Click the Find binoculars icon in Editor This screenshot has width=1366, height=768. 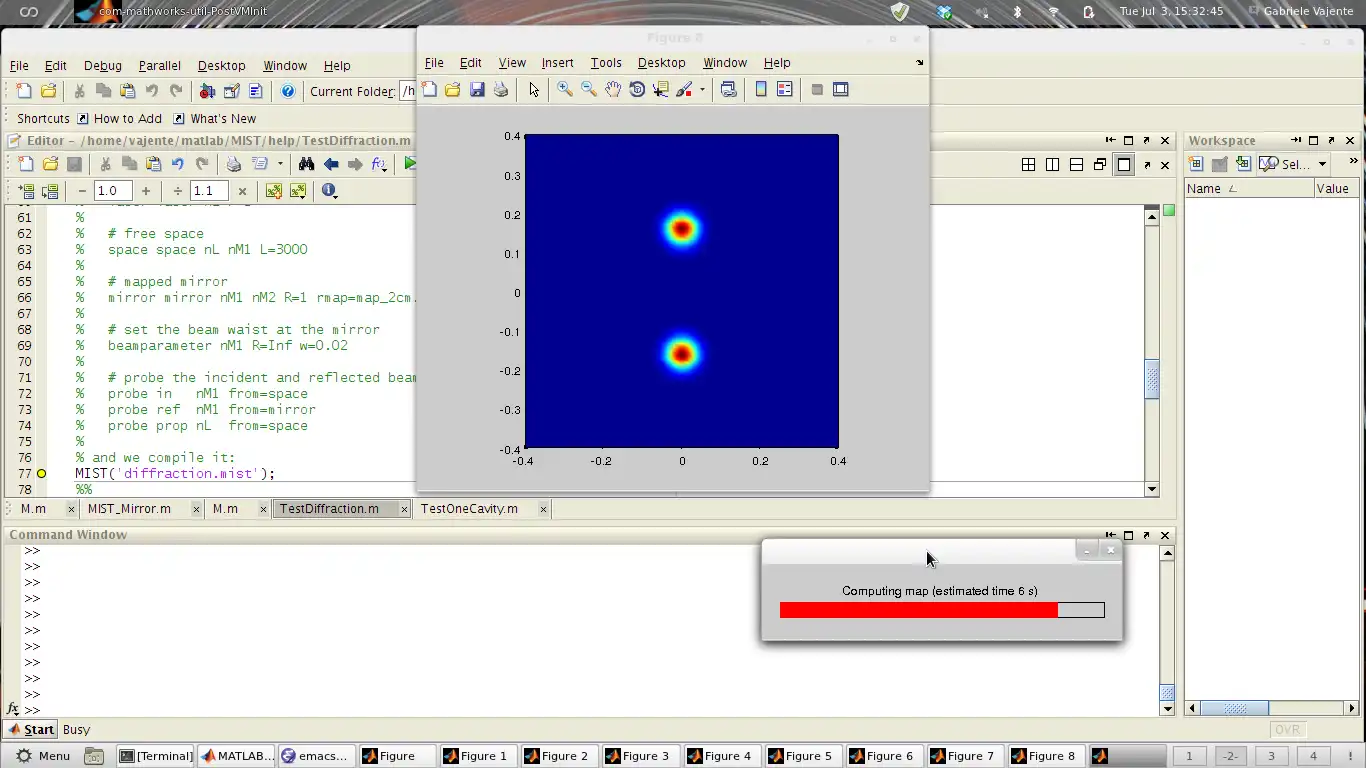[306, 164]
